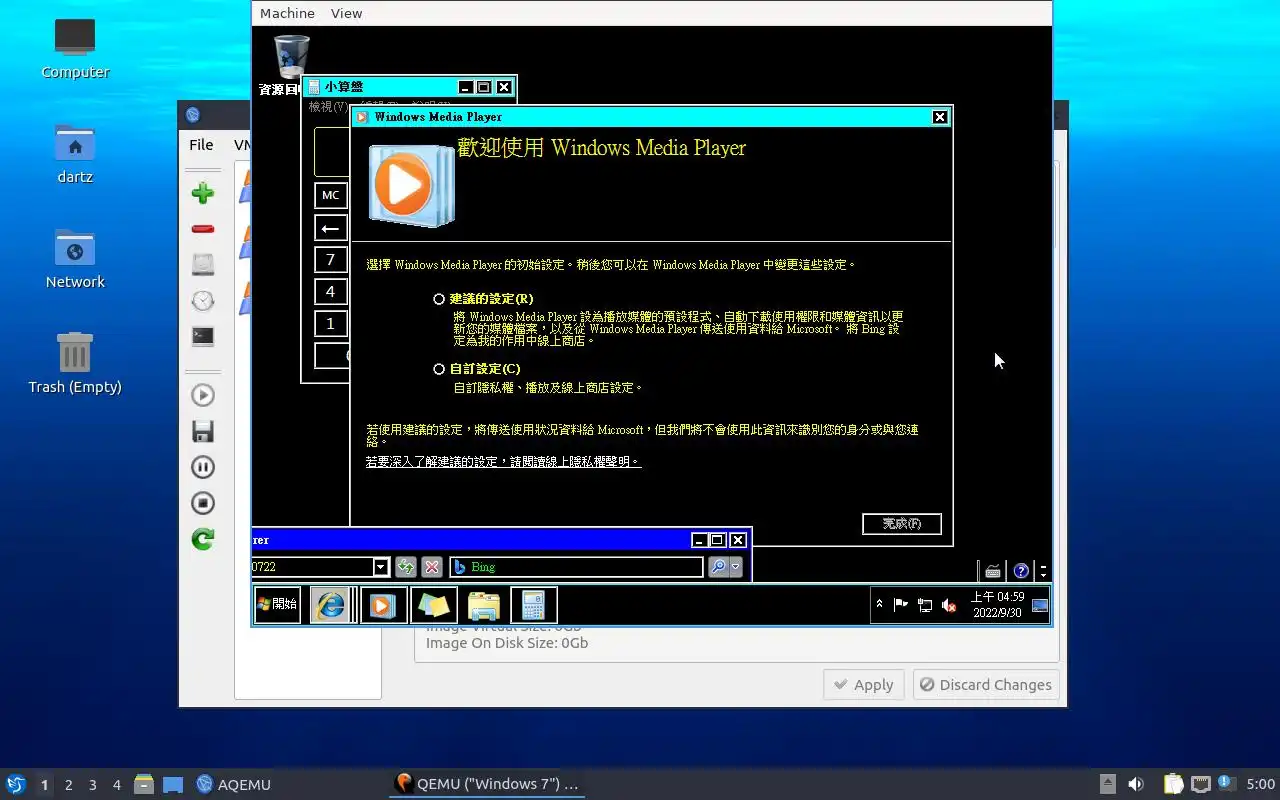
Task: Click the Windows Start button 開始
Action: [277, 604]
